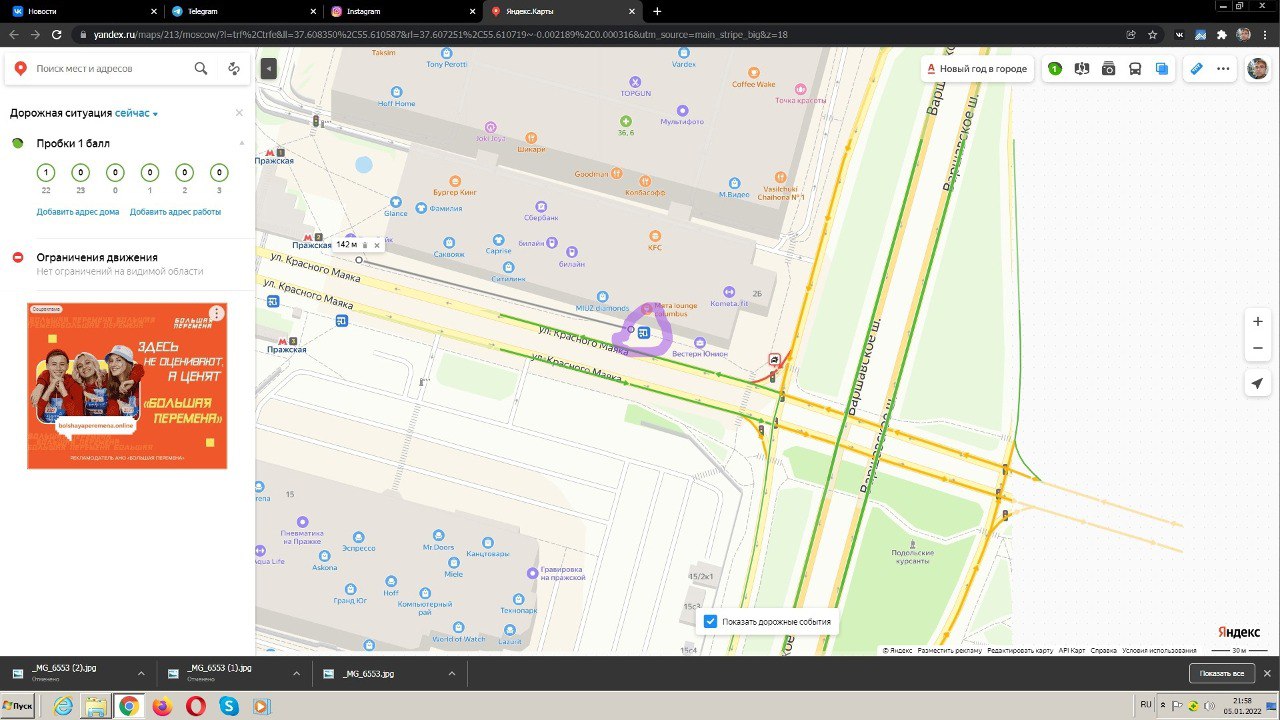This screenshot has height=720, width=1280.
Task: Bookmark this page with the star
Action: [1153, 34]
